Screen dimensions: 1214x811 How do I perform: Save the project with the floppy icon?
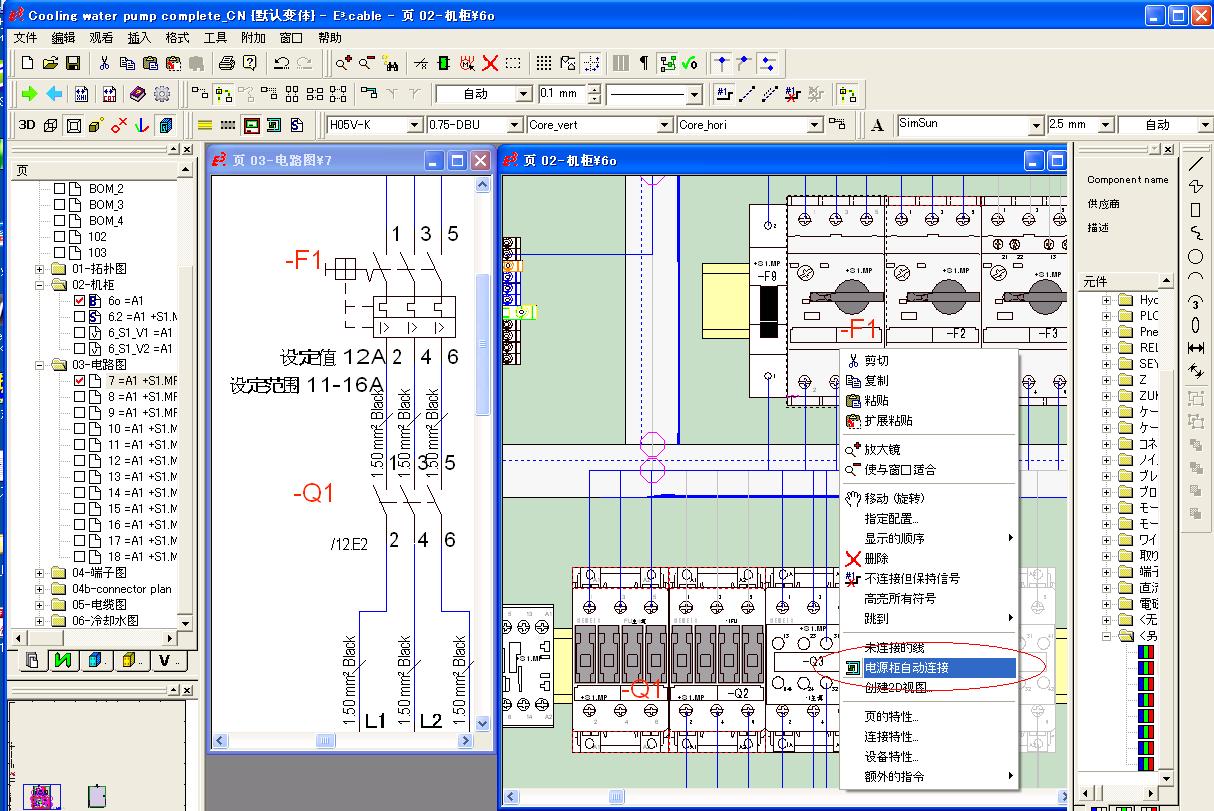(73, 63)
